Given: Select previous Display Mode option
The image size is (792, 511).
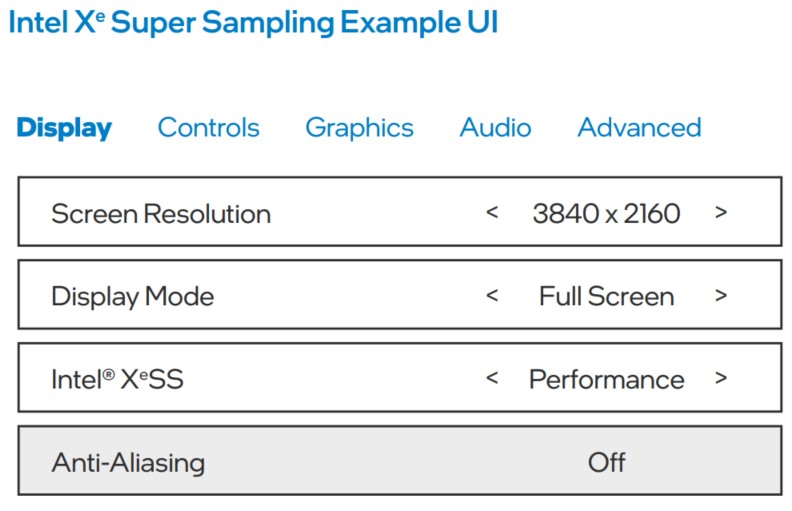Looking at the screenshot, I should (x=492, y=296).
